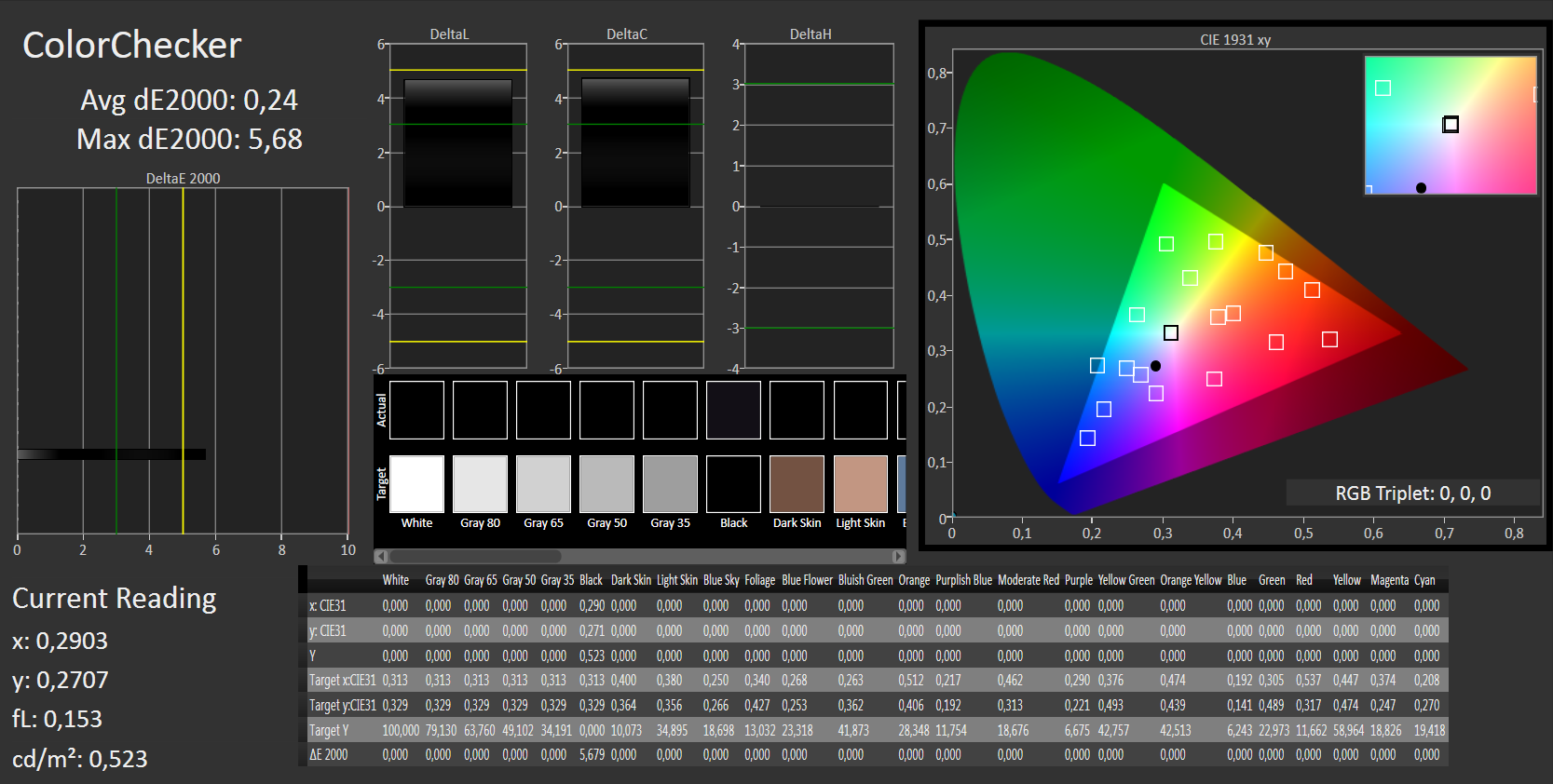1553x784 pixels.
Task: Select the Moderate Red column header
Action: click(x=1028, y=580)
